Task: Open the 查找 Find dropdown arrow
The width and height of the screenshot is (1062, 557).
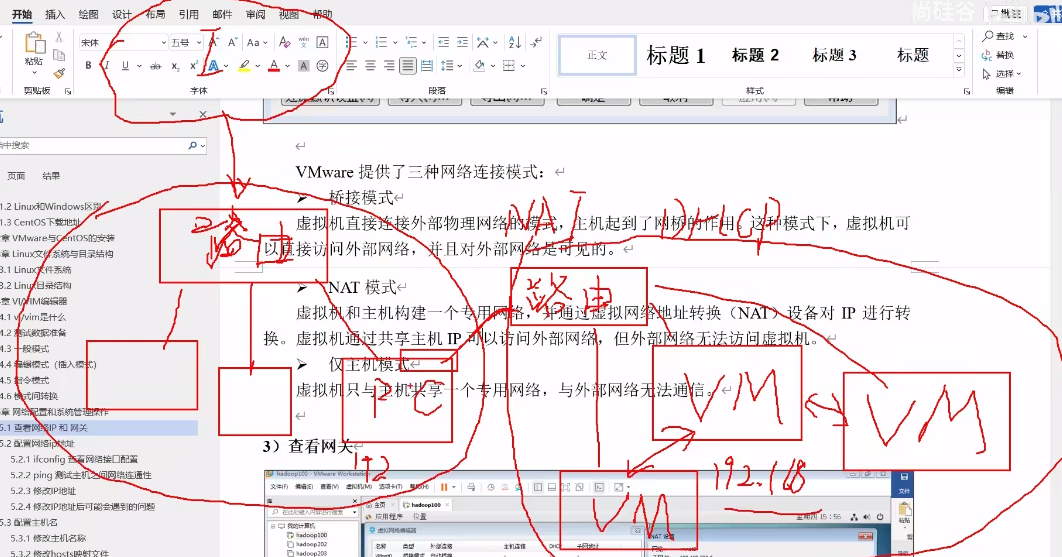Action: click(x=1025, y=36)
